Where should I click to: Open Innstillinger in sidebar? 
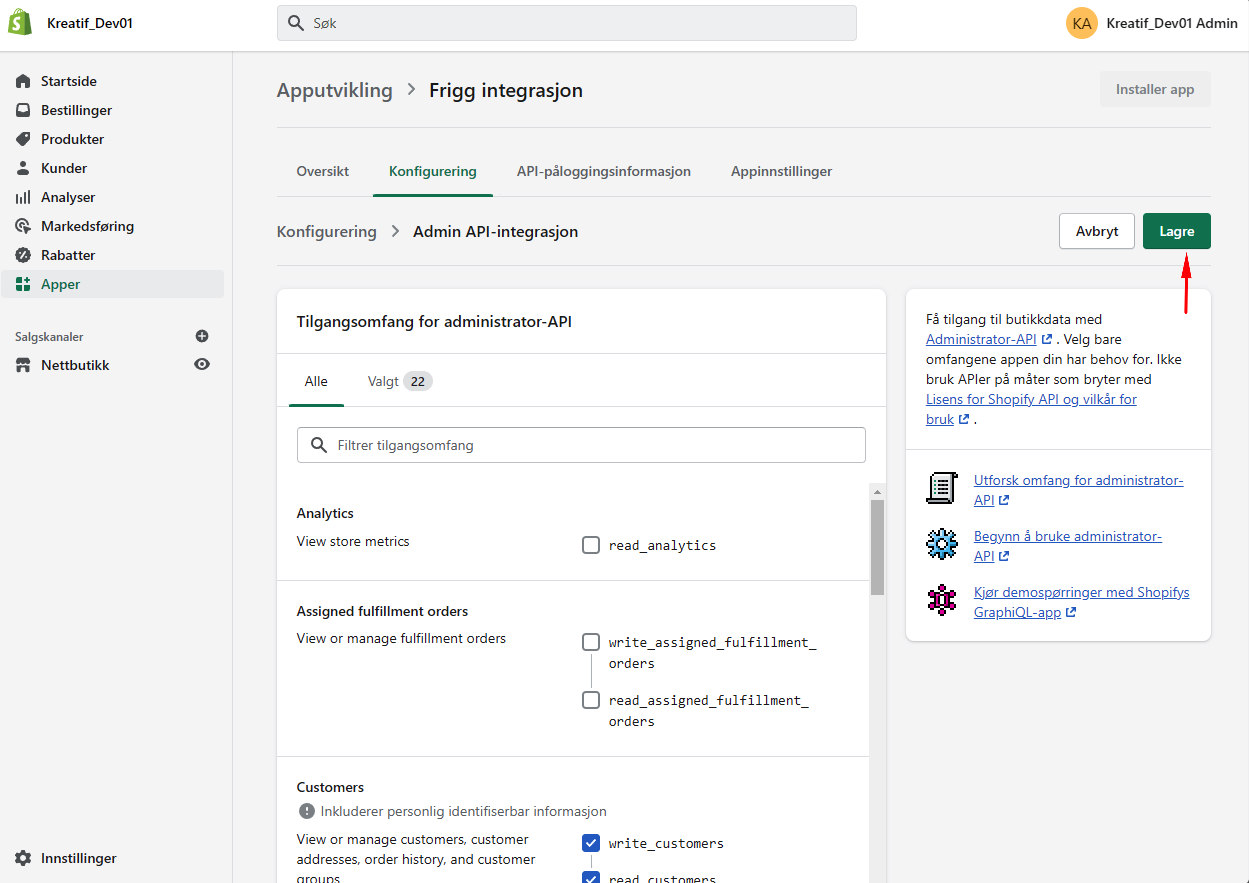112,858
